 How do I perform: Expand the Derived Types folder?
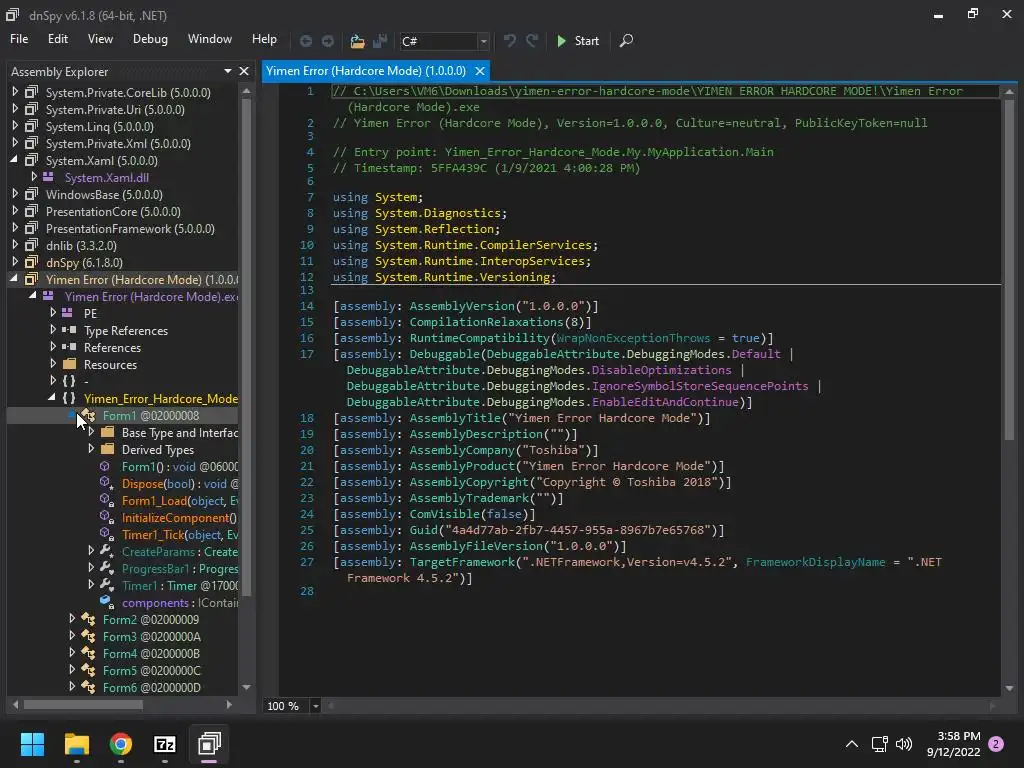[91, 450]
